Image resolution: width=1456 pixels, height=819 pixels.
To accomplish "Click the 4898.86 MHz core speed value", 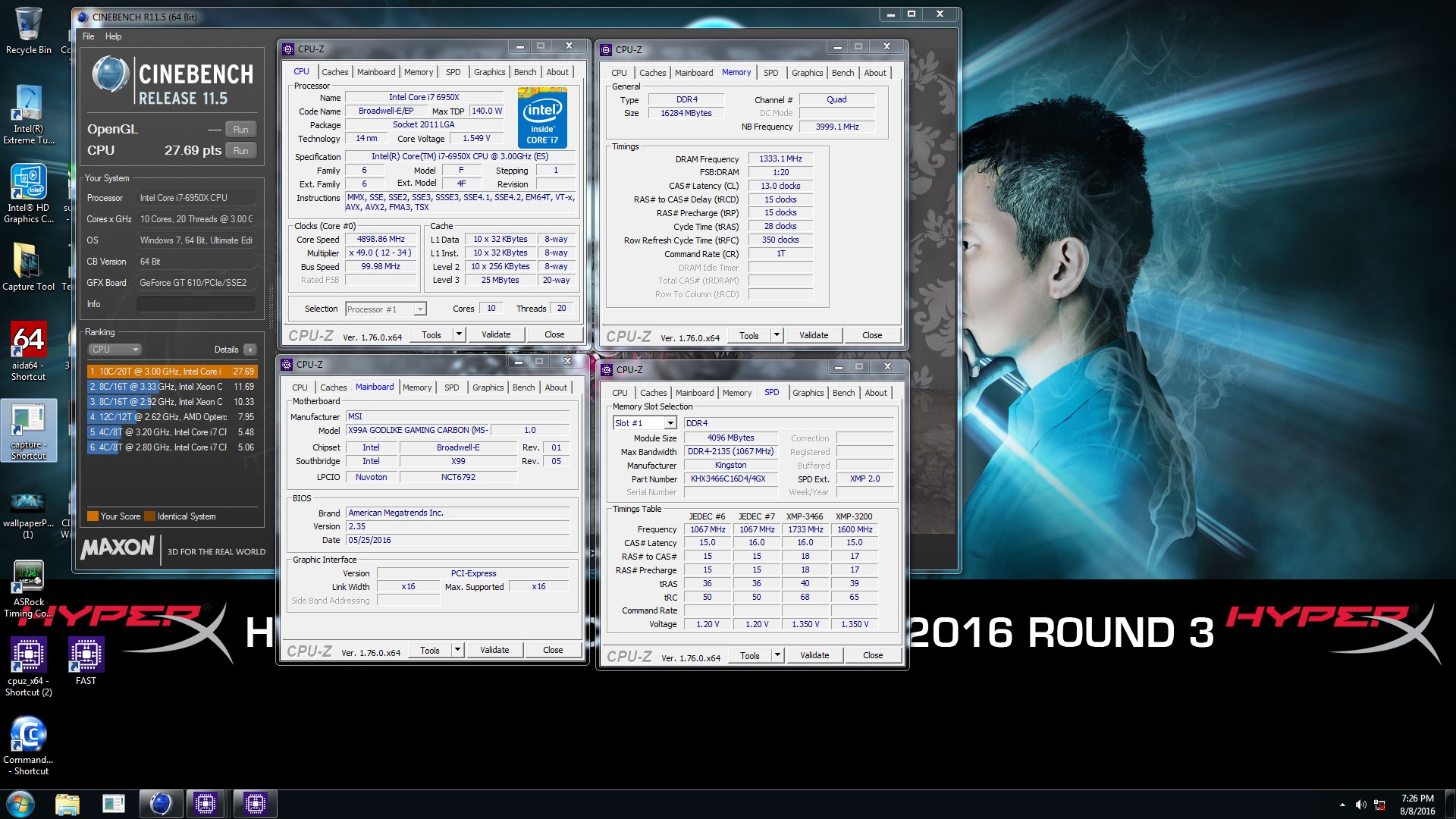I will (381, 239).
